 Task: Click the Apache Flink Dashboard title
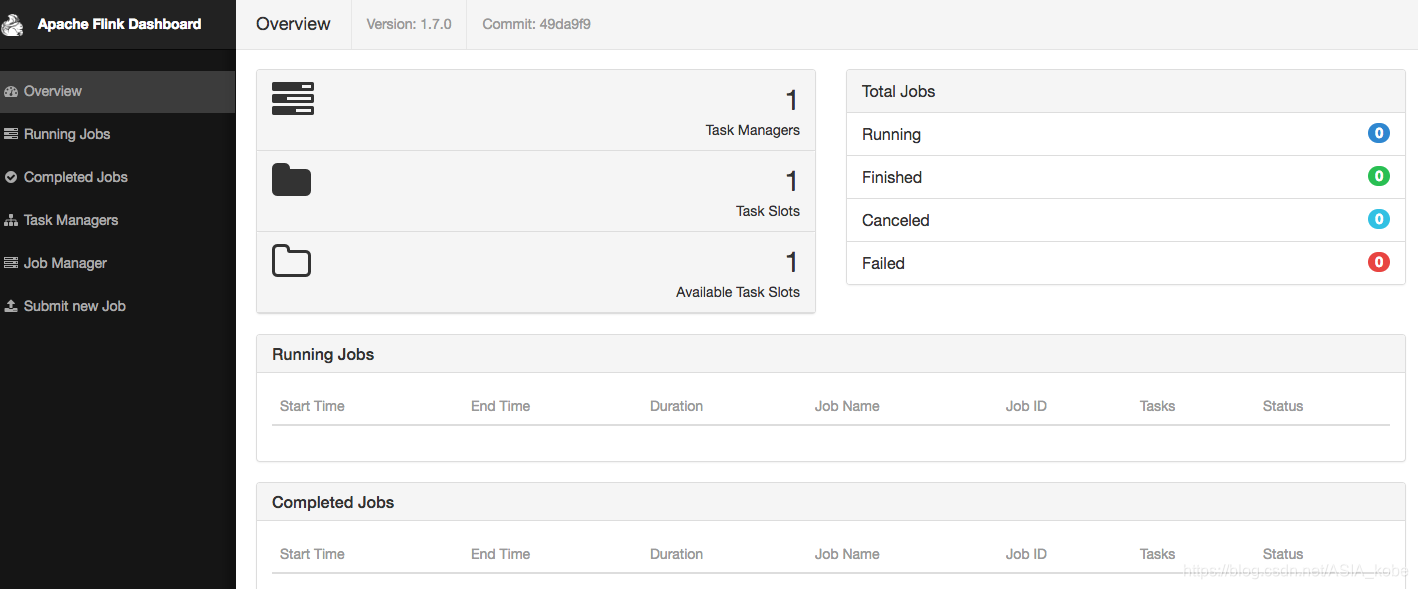point(119,24)
